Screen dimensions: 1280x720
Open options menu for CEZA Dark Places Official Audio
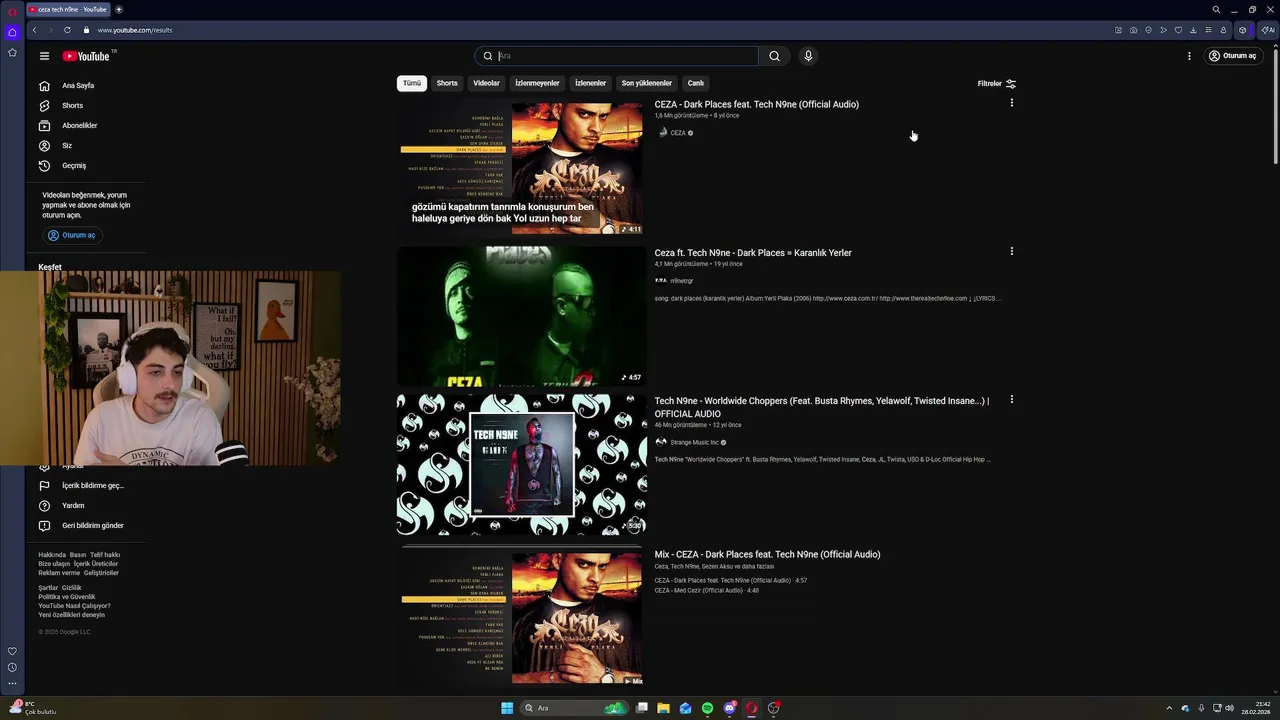1011,103
